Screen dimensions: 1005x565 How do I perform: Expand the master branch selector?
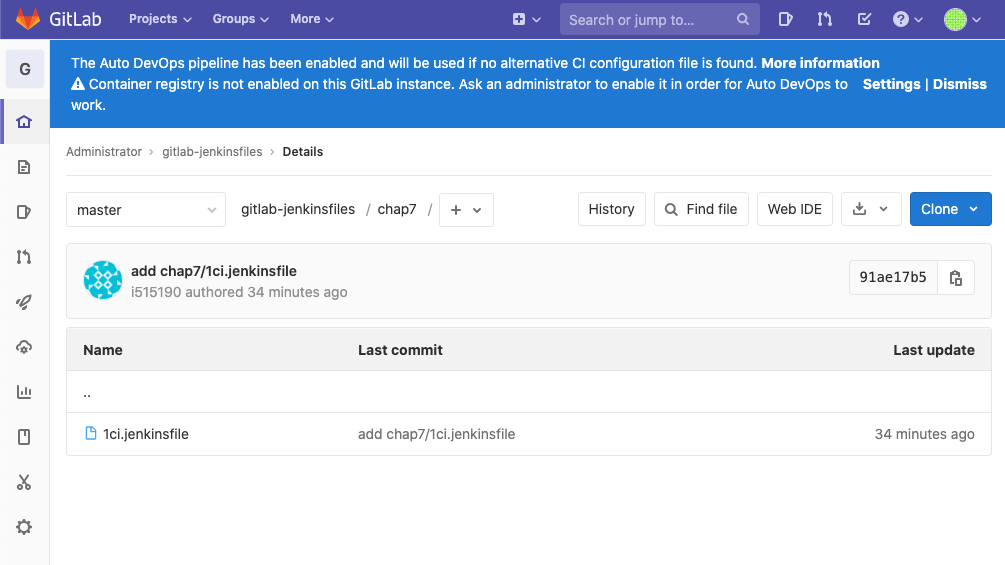(x=146, y=210)
